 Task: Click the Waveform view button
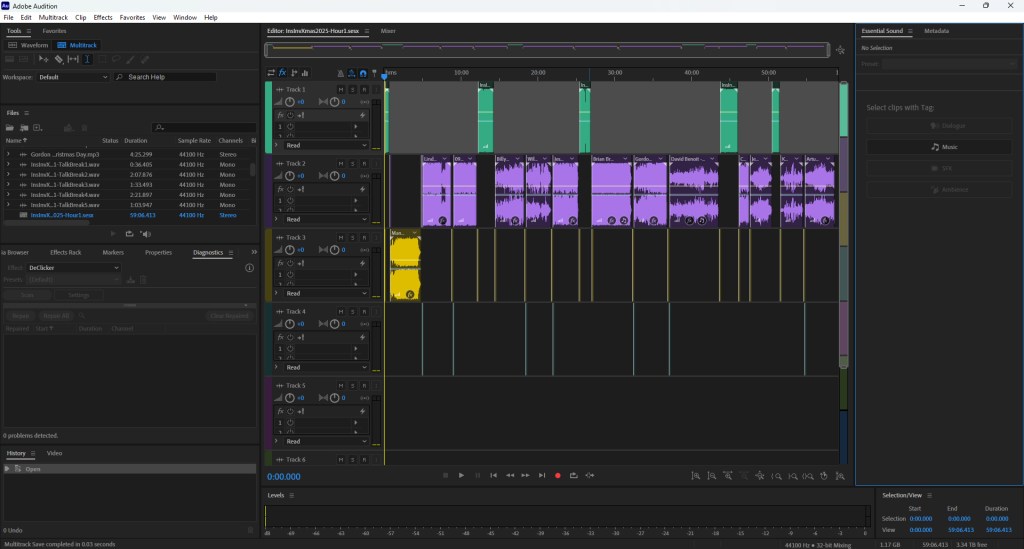[x=30, y=45]
